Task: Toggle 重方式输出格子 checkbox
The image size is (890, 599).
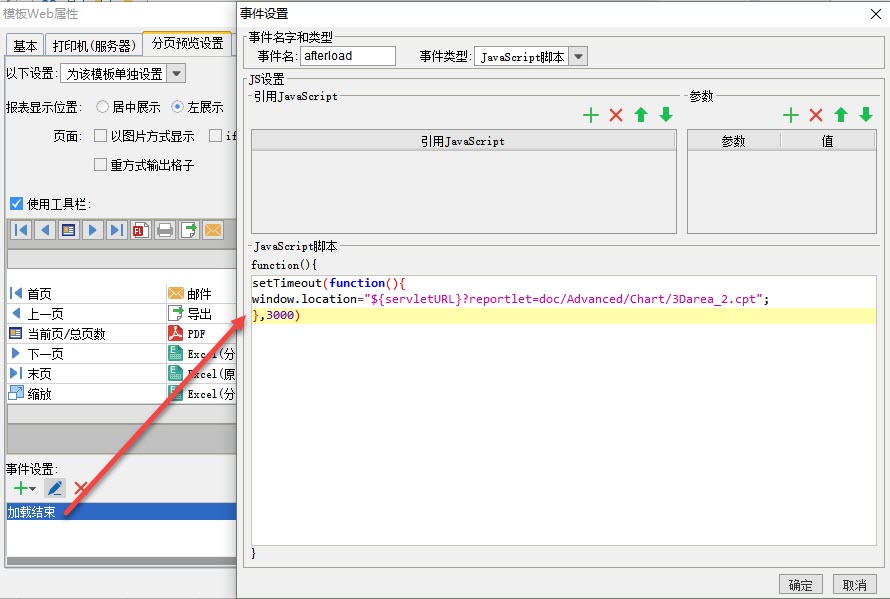Action: 100,165
